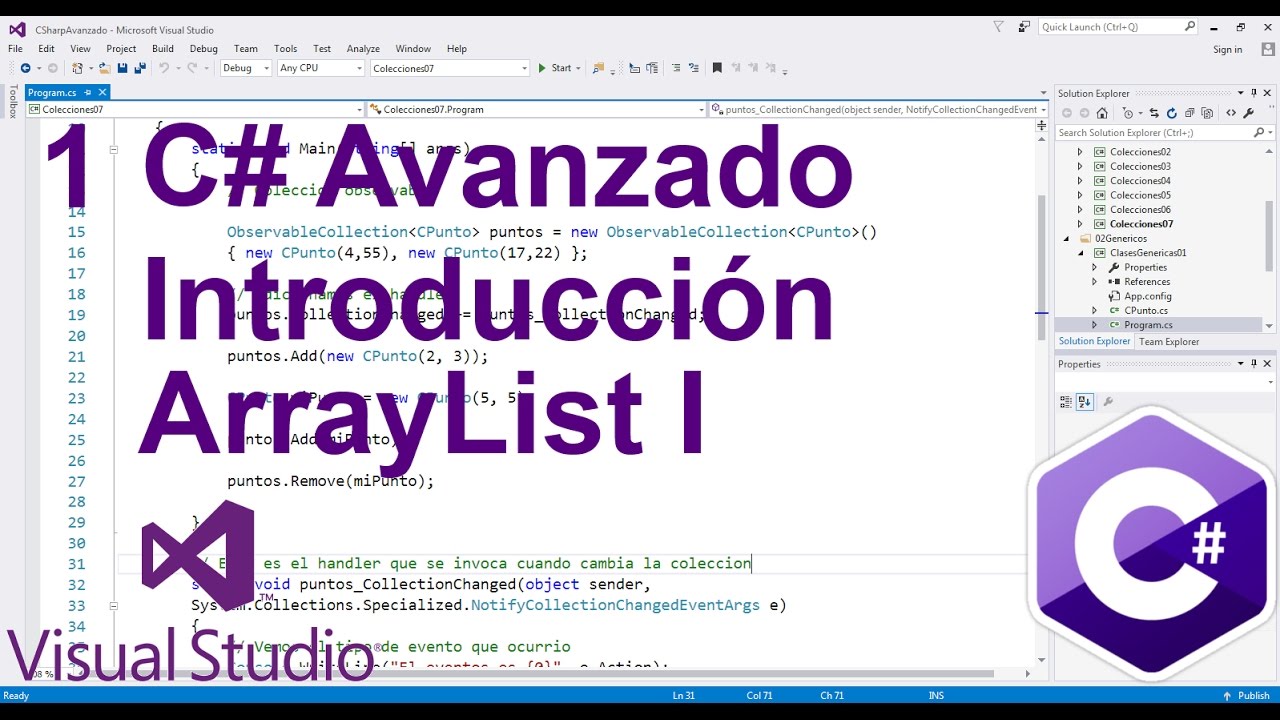Viewport: 1280px width, 720px height.
Task: Click View Code icon in Solution Explorer
Action: [1231, 113]
